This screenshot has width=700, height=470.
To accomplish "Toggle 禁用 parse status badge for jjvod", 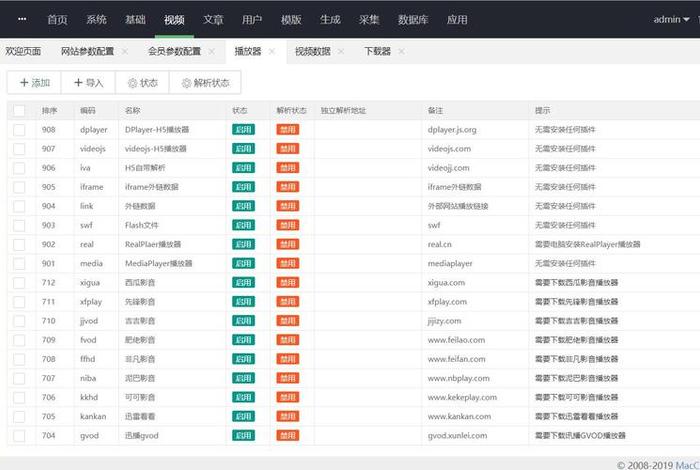I will [x=288, y=321].
